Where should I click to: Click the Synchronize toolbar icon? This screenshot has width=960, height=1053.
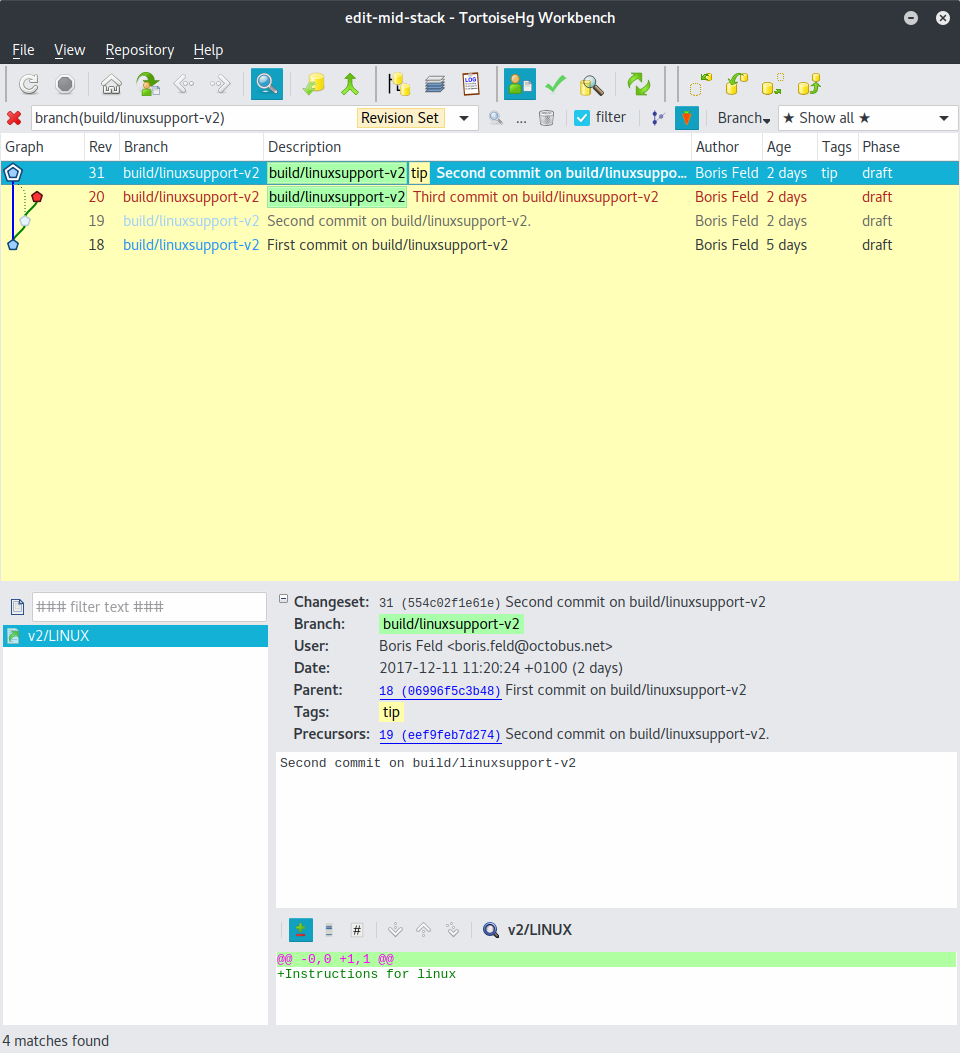click(314, 85)
